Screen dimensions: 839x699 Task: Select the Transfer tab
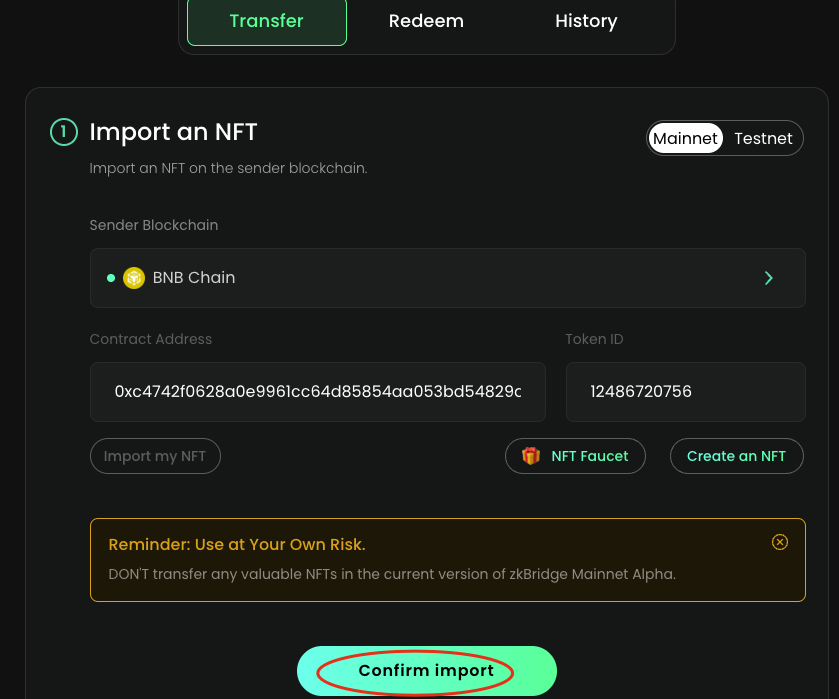[267, 21]
